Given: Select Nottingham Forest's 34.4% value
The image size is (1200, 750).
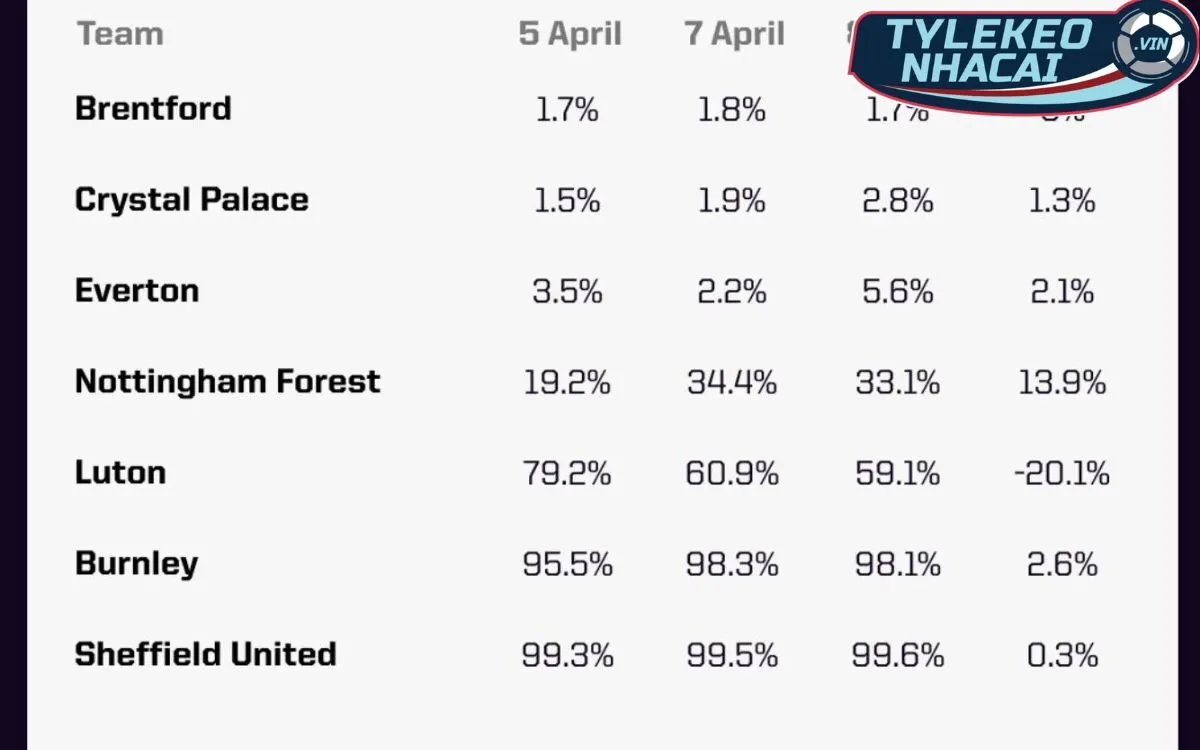Looking at the screenshot, I should tap(732, 382).
